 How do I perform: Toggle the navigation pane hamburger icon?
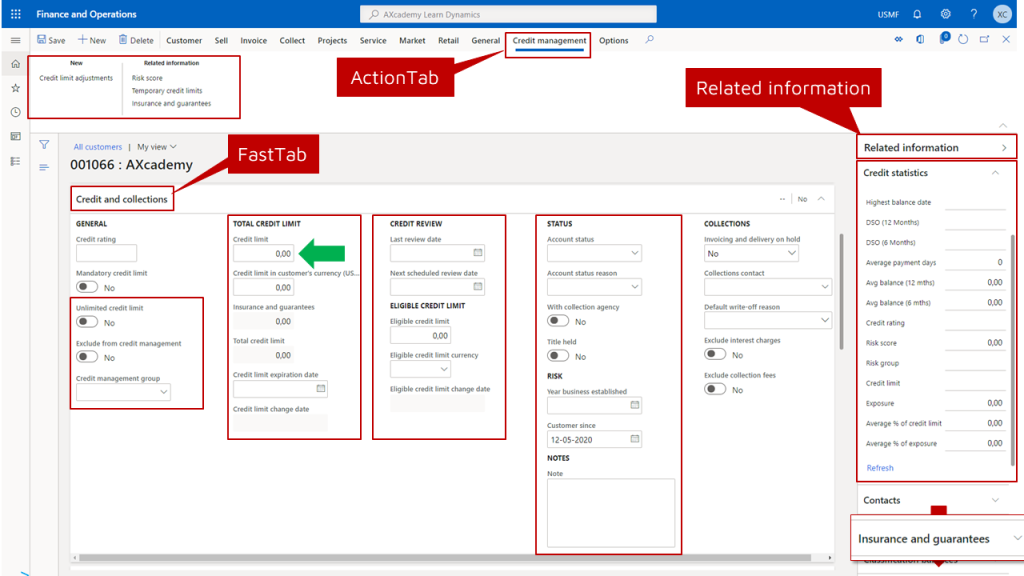16,40
